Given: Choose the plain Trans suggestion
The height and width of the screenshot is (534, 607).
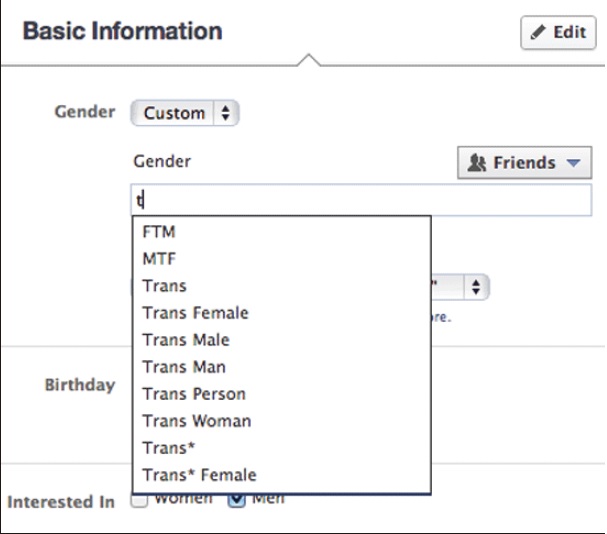Looking at the screenshot, I should click(x=164, y=286).
